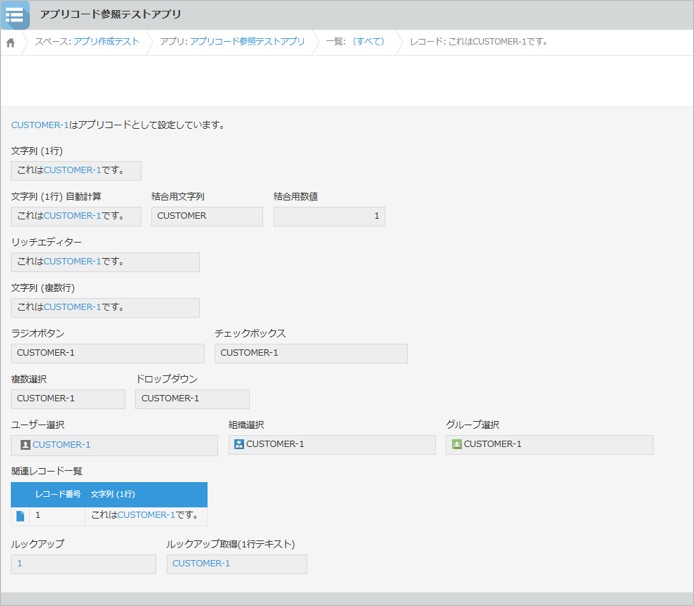Click CUSTOMER-1 link in the top description
This screenshot has height=606, width=694.
(x=40, y=125)
